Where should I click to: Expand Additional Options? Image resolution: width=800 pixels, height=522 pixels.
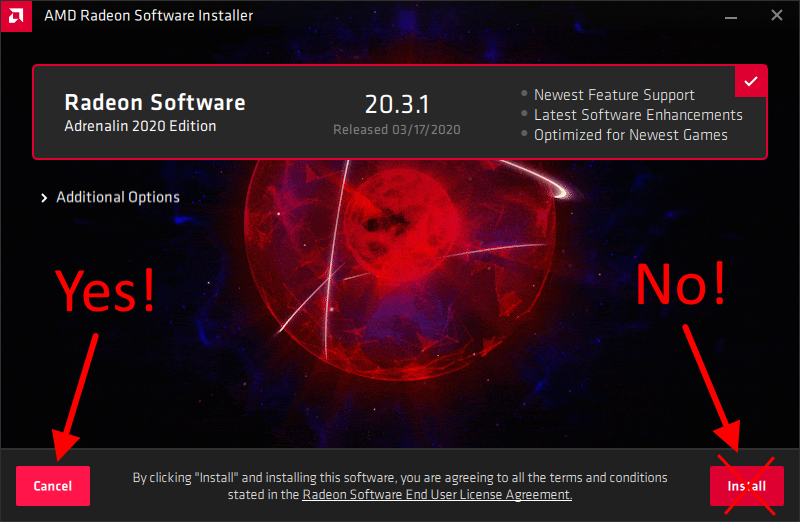[111, 197]
